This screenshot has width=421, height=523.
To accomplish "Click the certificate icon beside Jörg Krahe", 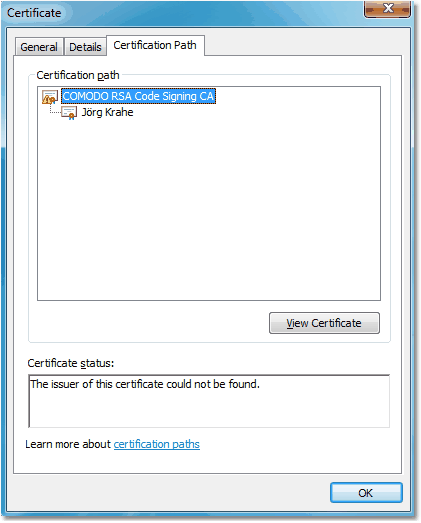I will click(69, 113).
